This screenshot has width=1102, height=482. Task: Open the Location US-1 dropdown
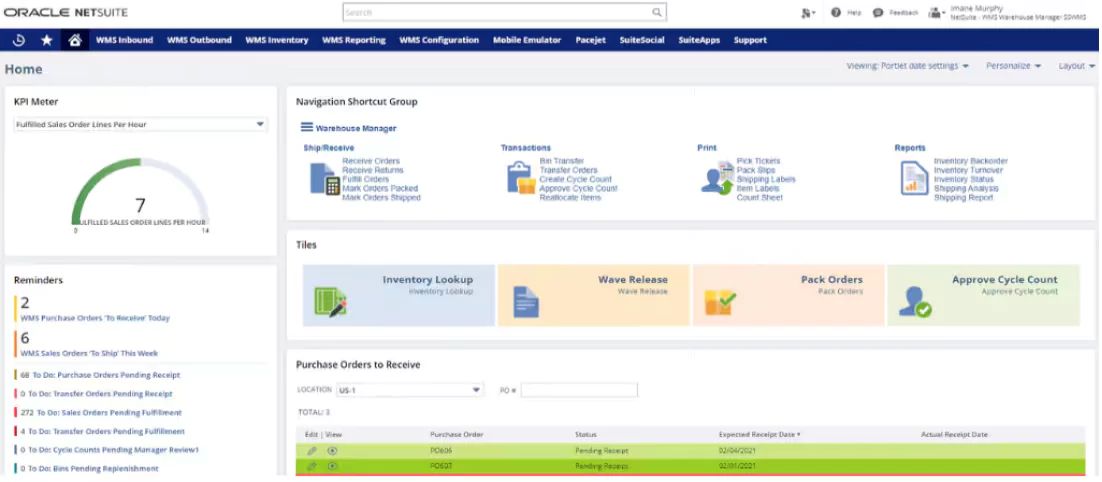pyautogui.click(x=410, y=390)
